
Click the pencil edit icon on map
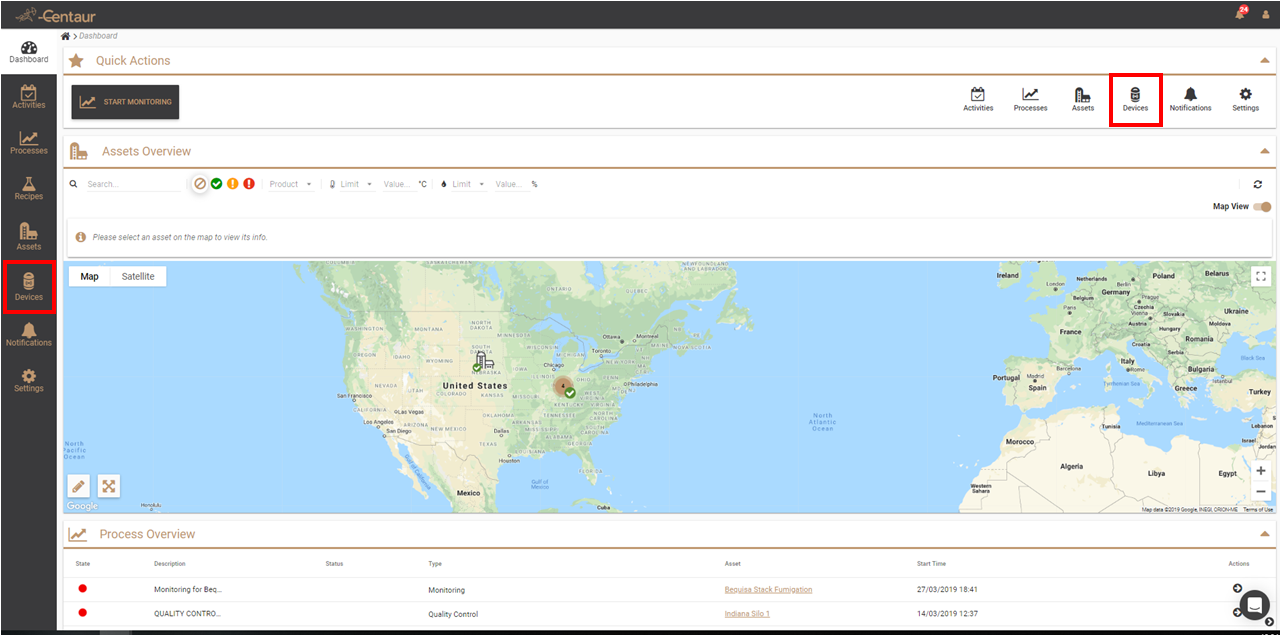(79, 486)
